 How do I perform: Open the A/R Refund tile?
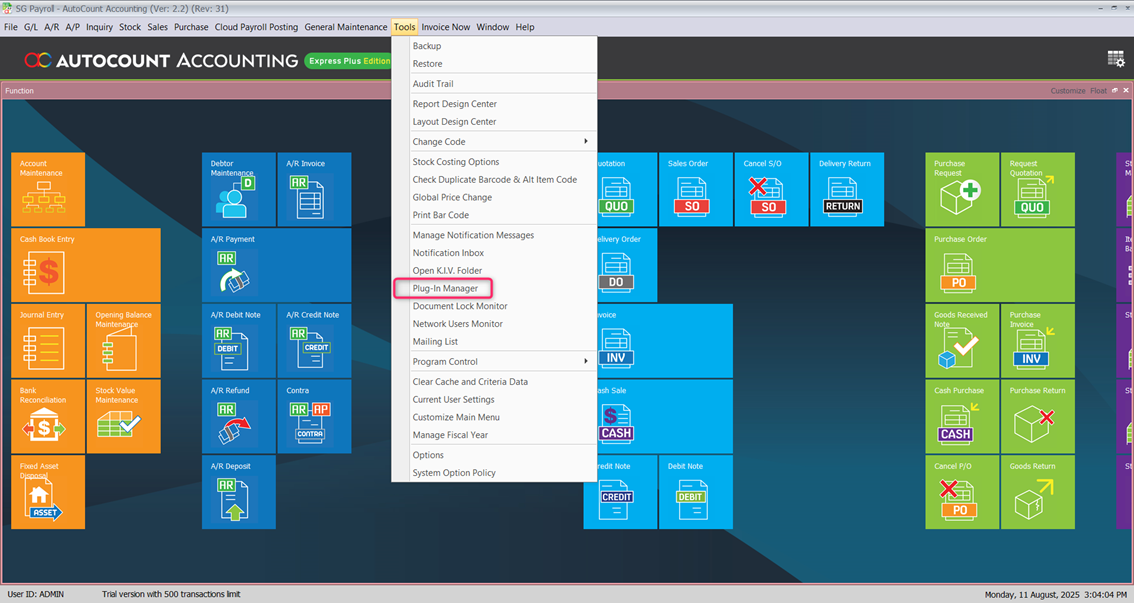(239, 416)
